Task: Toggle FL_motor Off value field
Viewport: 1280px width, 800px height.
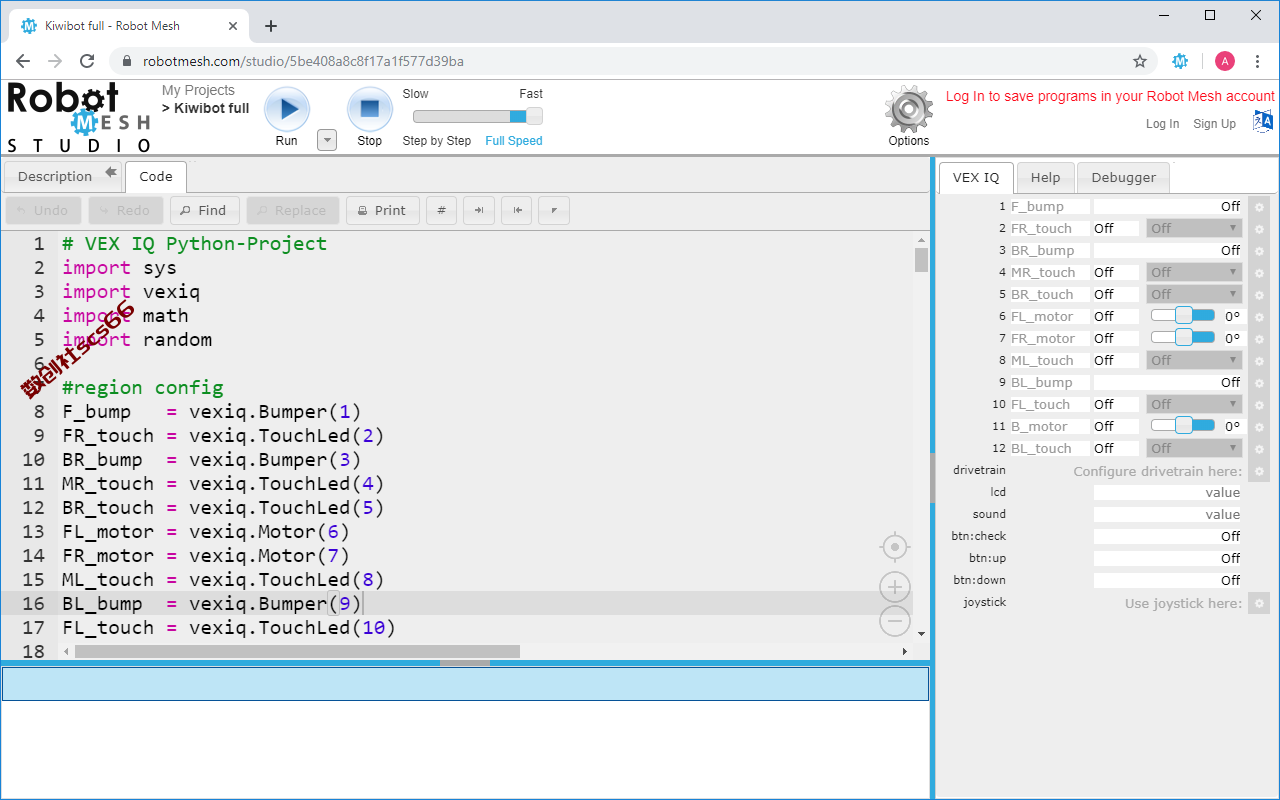Action: click(1116, 317)
